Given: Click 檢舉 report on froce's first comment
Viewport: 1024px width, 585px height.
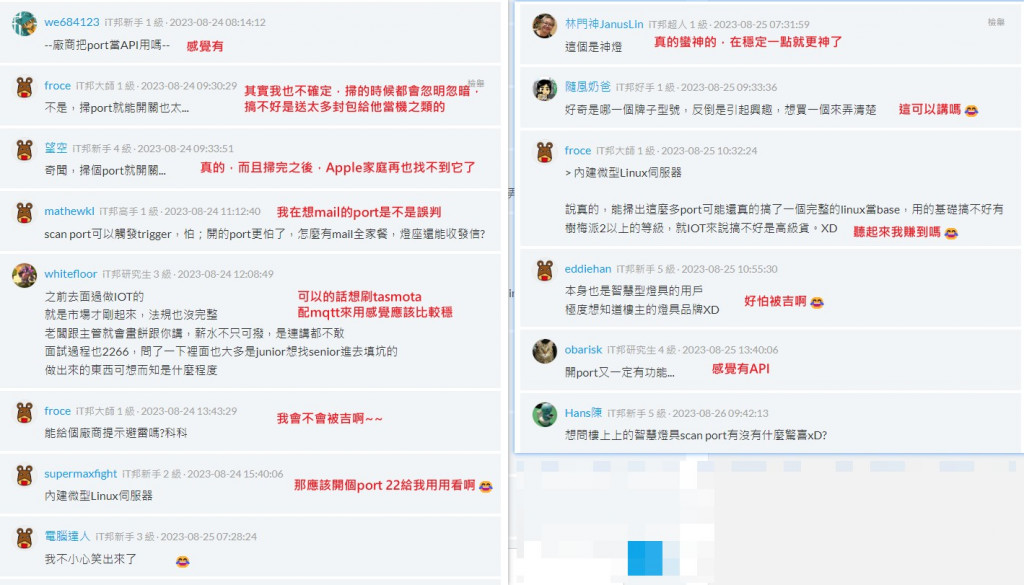Looking at the screenshot, I should click(x=476, y=84).
